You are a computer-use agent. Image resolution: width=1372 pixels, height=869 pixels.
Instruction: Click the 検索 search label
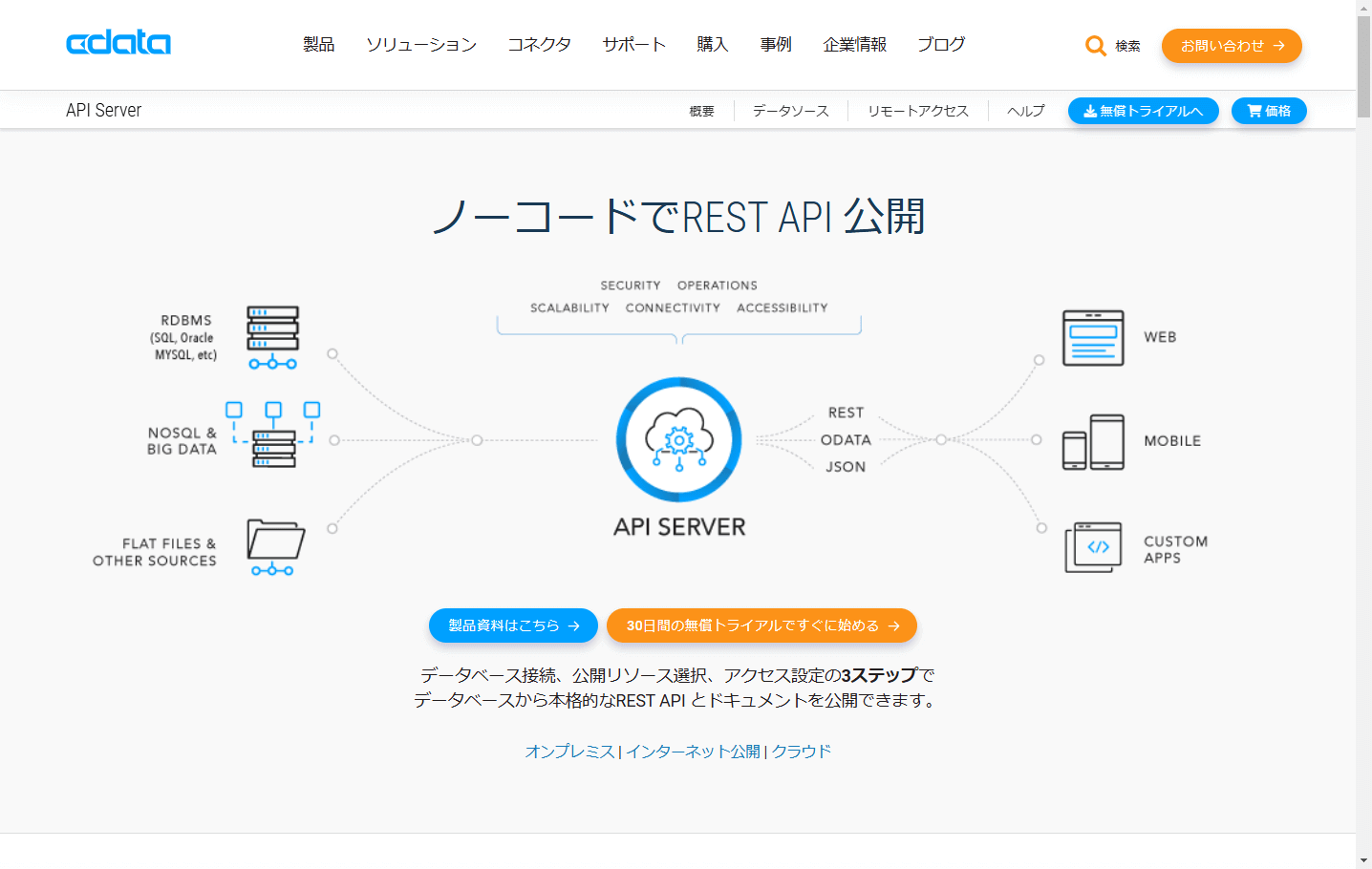[1127, 46]
